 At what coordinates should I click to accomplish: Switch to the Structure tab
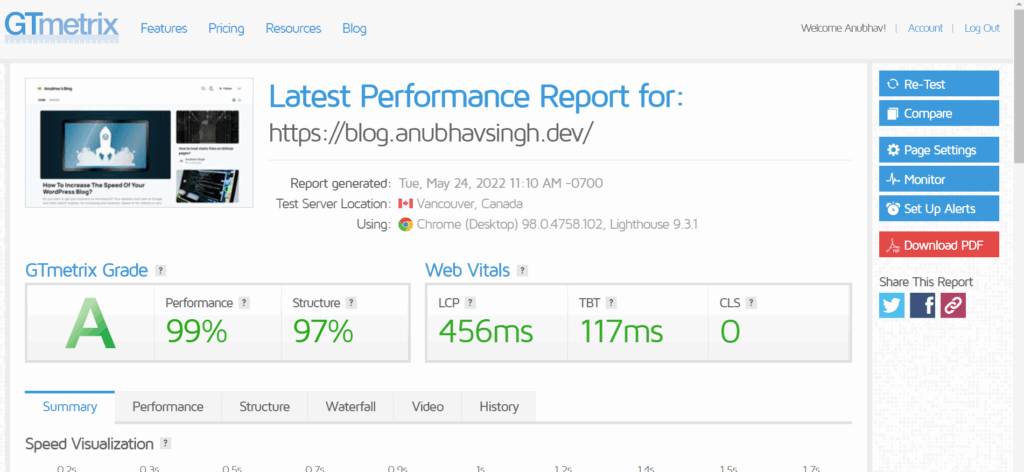[x=264, y=407]
